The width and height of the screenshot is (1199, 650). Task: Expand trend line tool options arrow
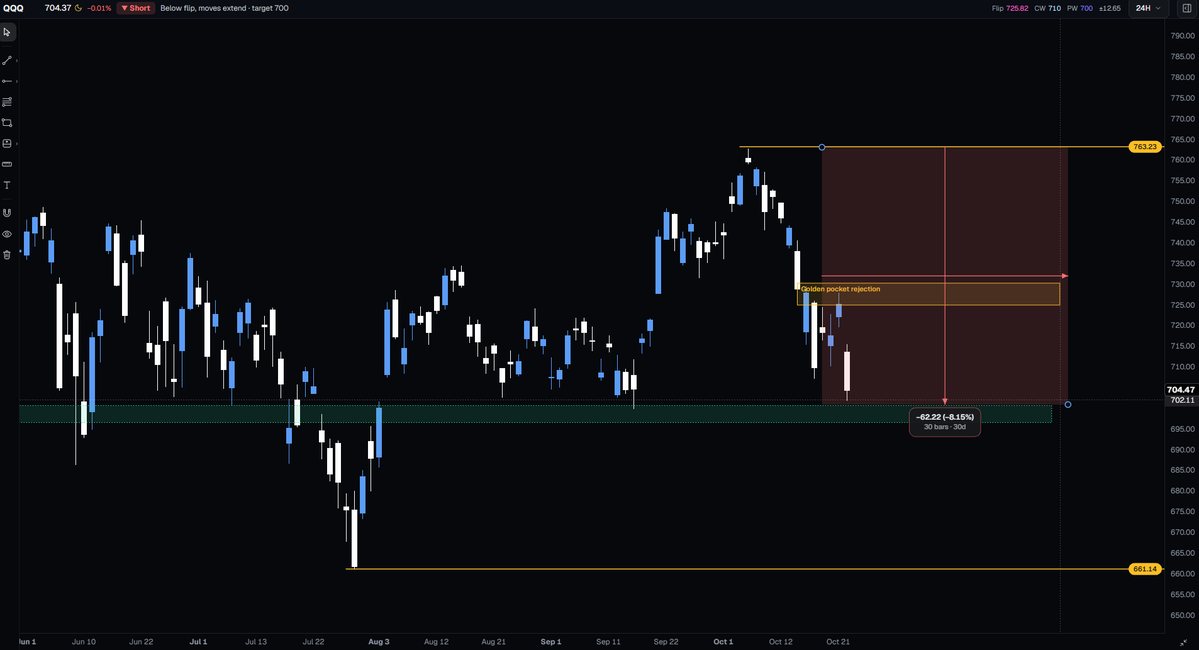click(16, 60)
